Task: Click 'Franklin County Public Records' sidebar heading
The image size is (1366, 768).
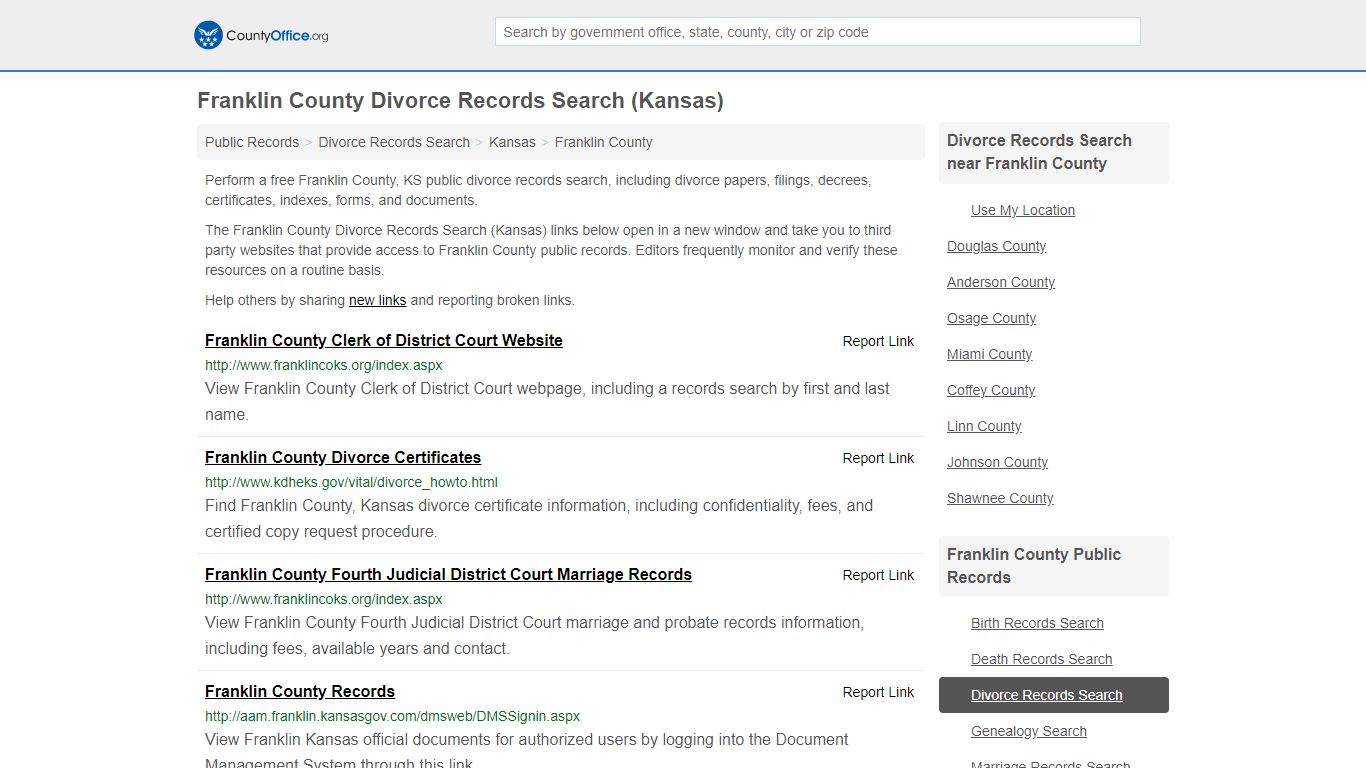Action: [x=1054, y=566]
